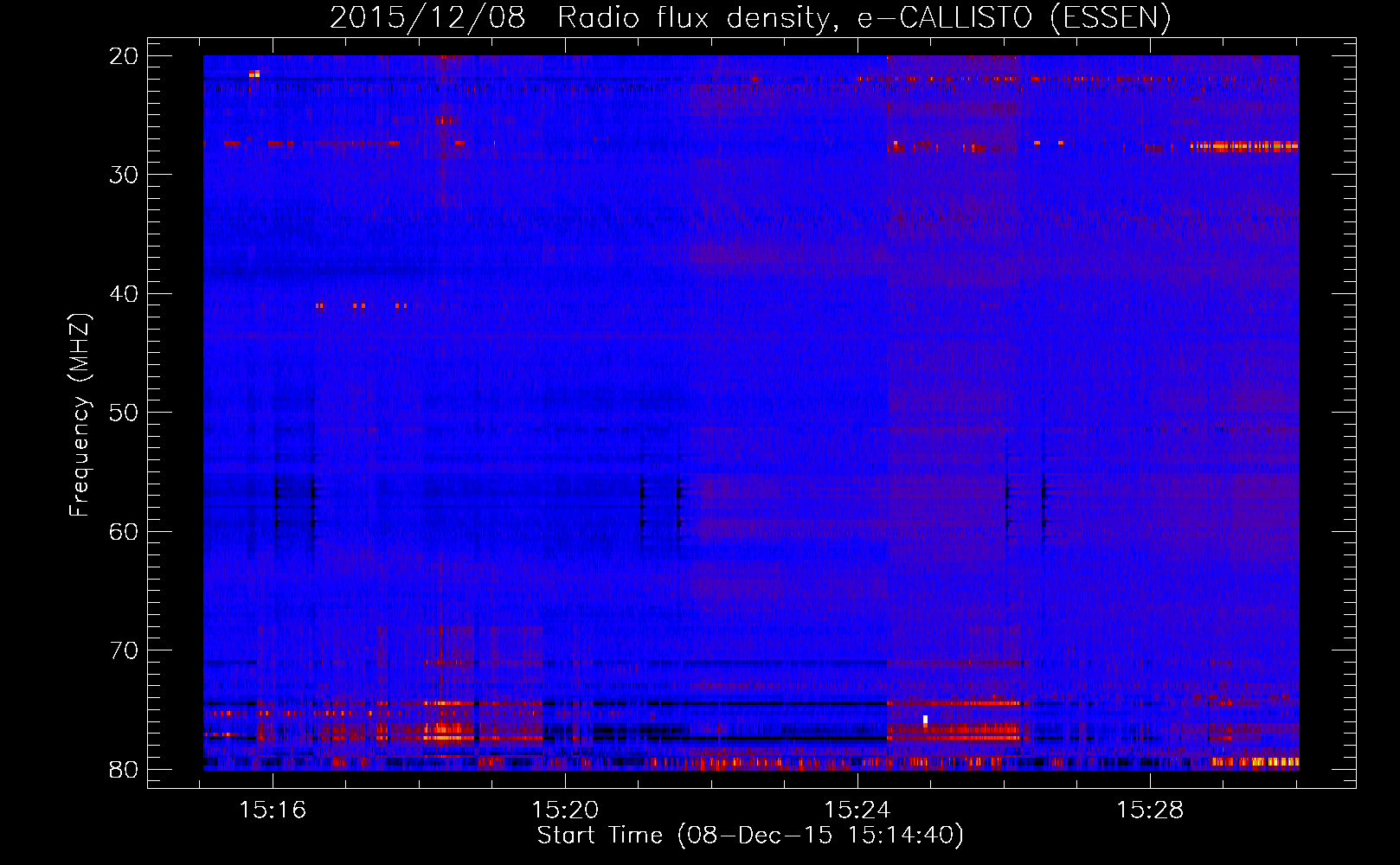Click the bright yellow spot near 21 MHz at spectrogram start
The image size is (1400, 865).
254,74
